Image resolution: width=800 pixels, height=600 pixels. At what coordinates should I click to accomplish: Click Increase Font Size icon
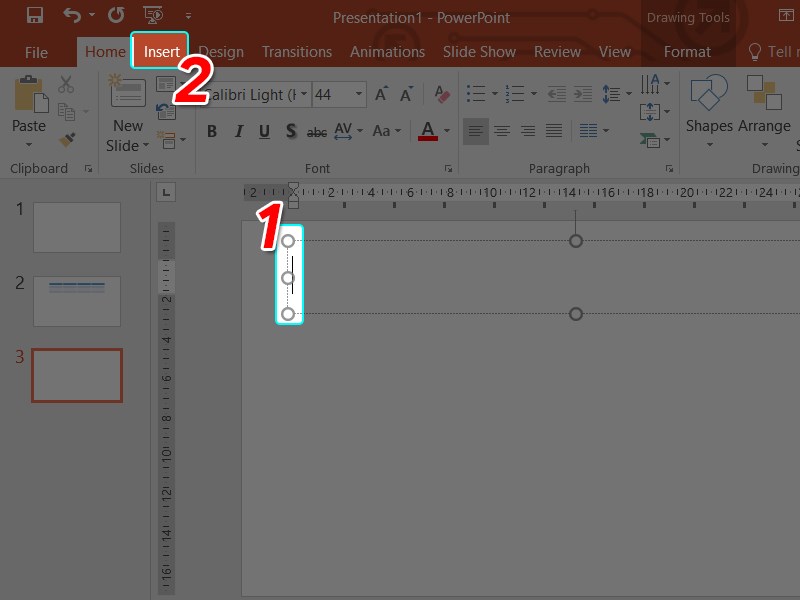coord(381,95)
